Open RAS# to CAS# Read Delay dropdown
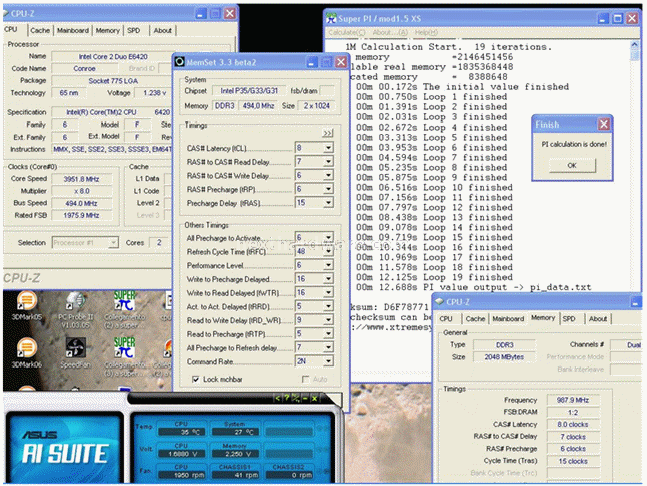The height and width of the screenshot is (486, 647). pyautogui.click(x=328, y=161)
